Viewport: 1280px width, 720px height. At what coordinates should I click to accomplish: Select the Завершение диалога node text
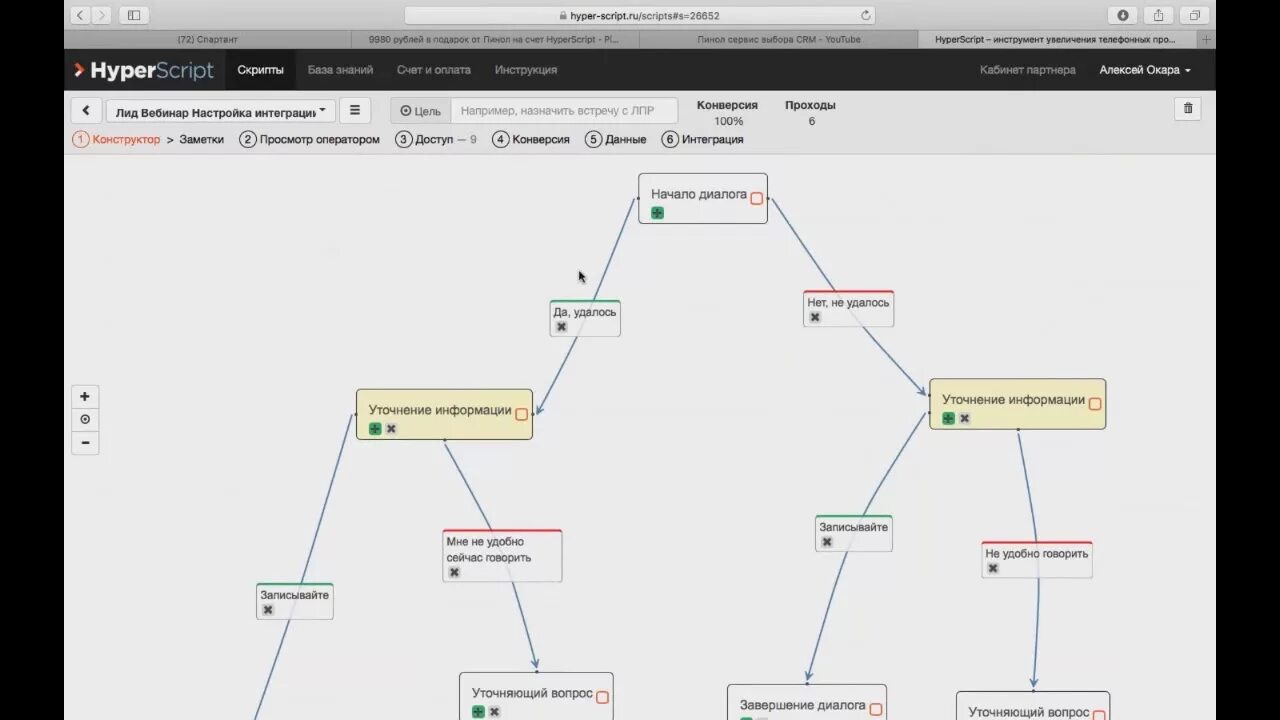[802, 705]
